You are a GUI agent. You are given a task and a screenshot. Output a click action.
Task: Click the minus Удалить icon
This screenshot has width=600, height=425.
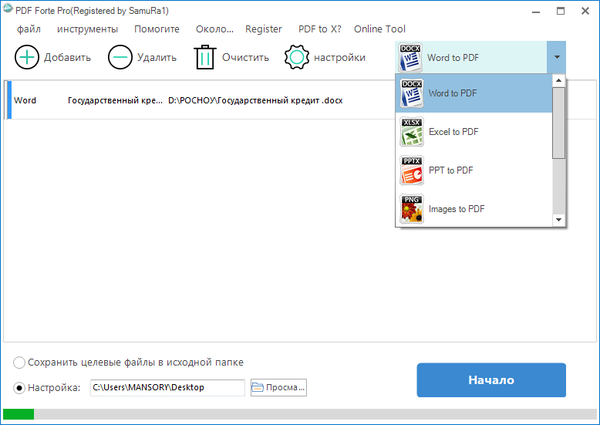(120, 57)
